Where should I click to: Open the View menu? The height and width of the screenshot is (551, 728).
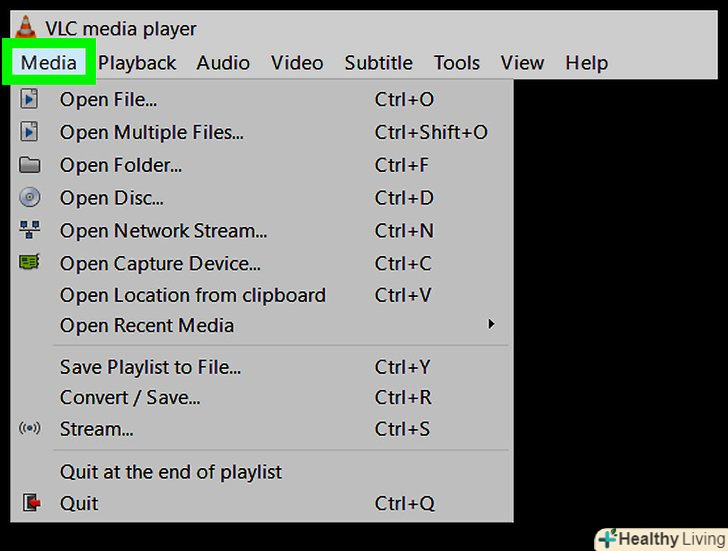click(522, 63)
